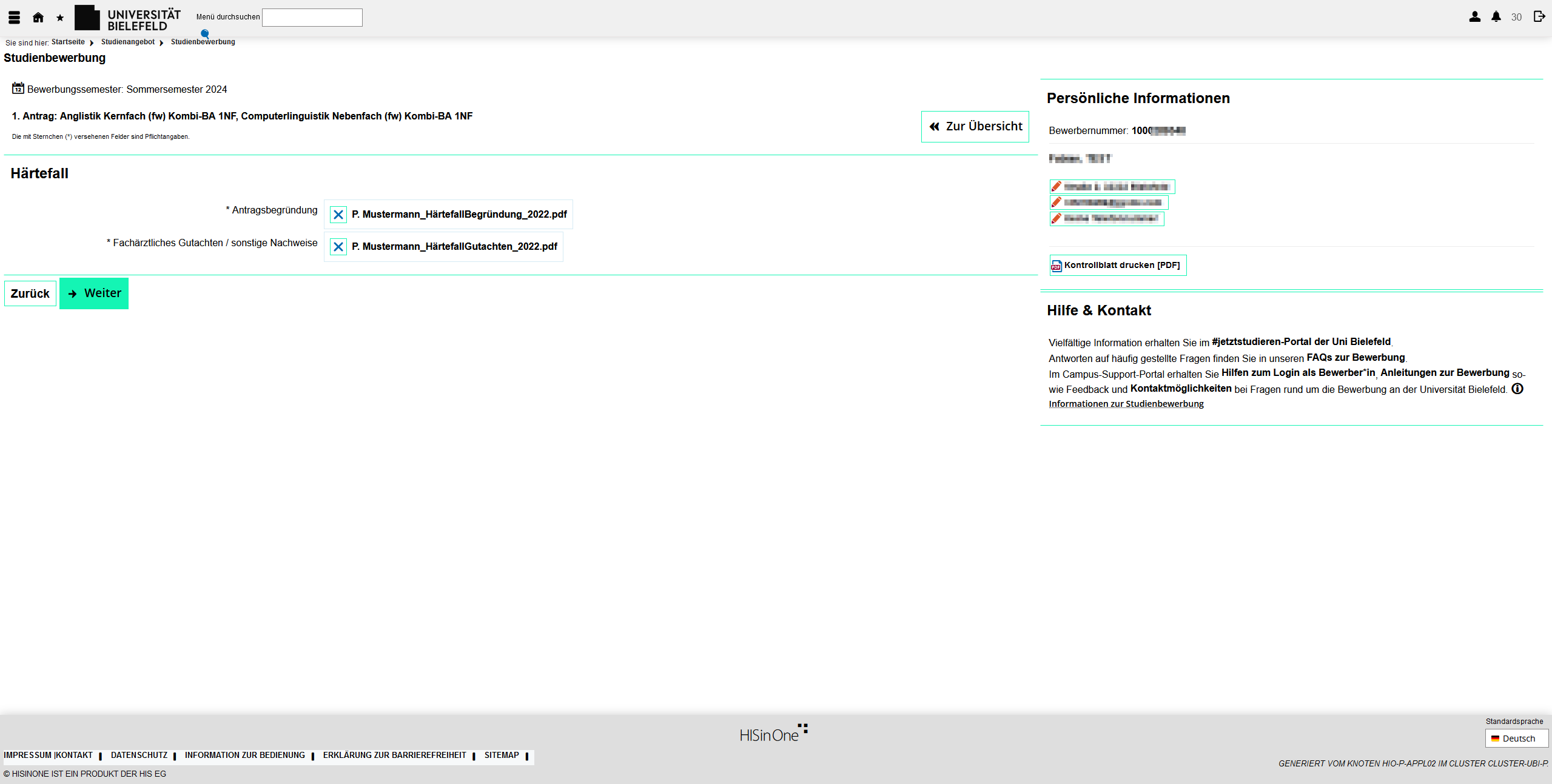The width and height of the screenshot is (1552, 784).
Task: Open Studienbewerbung breadcrumb
Action: tap(203, 42)
